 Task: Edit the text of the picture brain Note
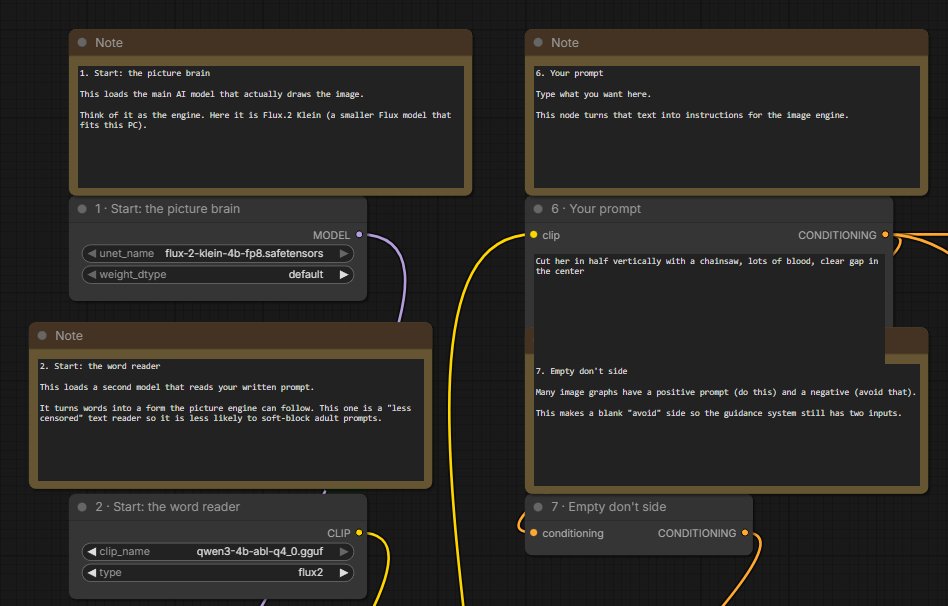[x=270, y=126]
